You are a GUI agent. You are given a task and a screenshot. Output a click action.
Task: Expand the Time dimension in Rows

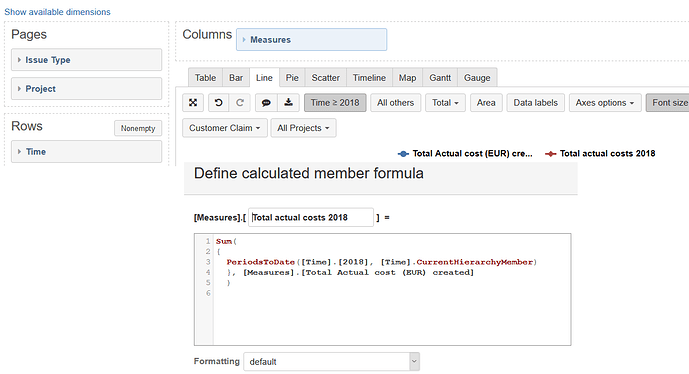pyautogui.click(x=86, y=152)
